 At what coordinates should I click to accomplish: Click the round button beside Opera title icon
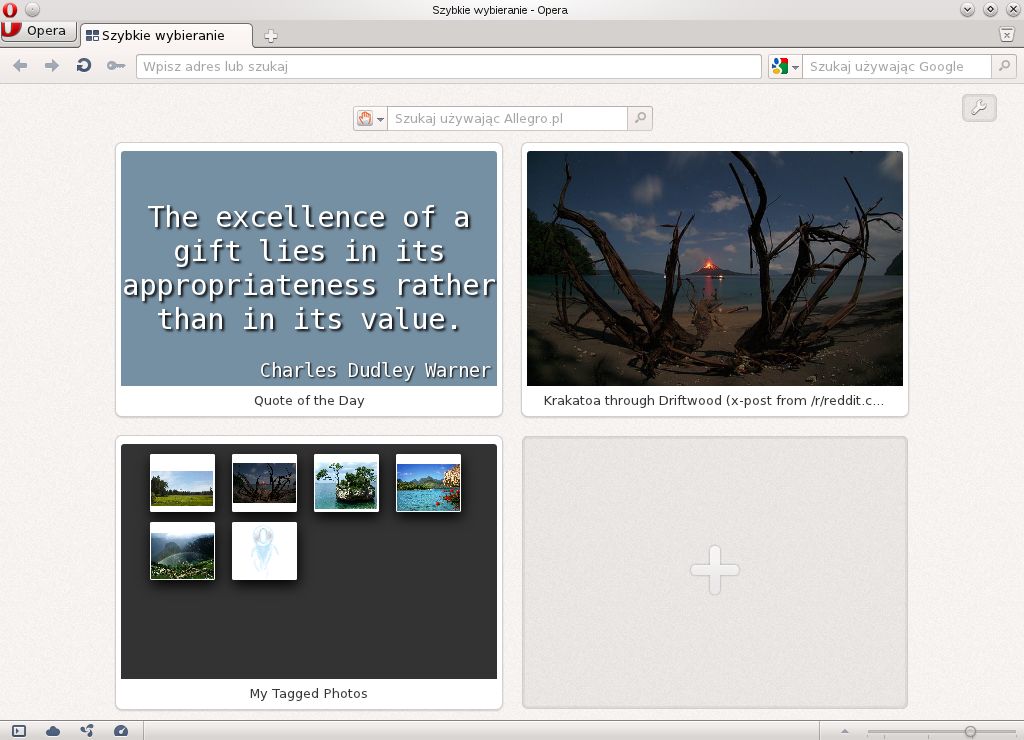click(x=32, y=10)
